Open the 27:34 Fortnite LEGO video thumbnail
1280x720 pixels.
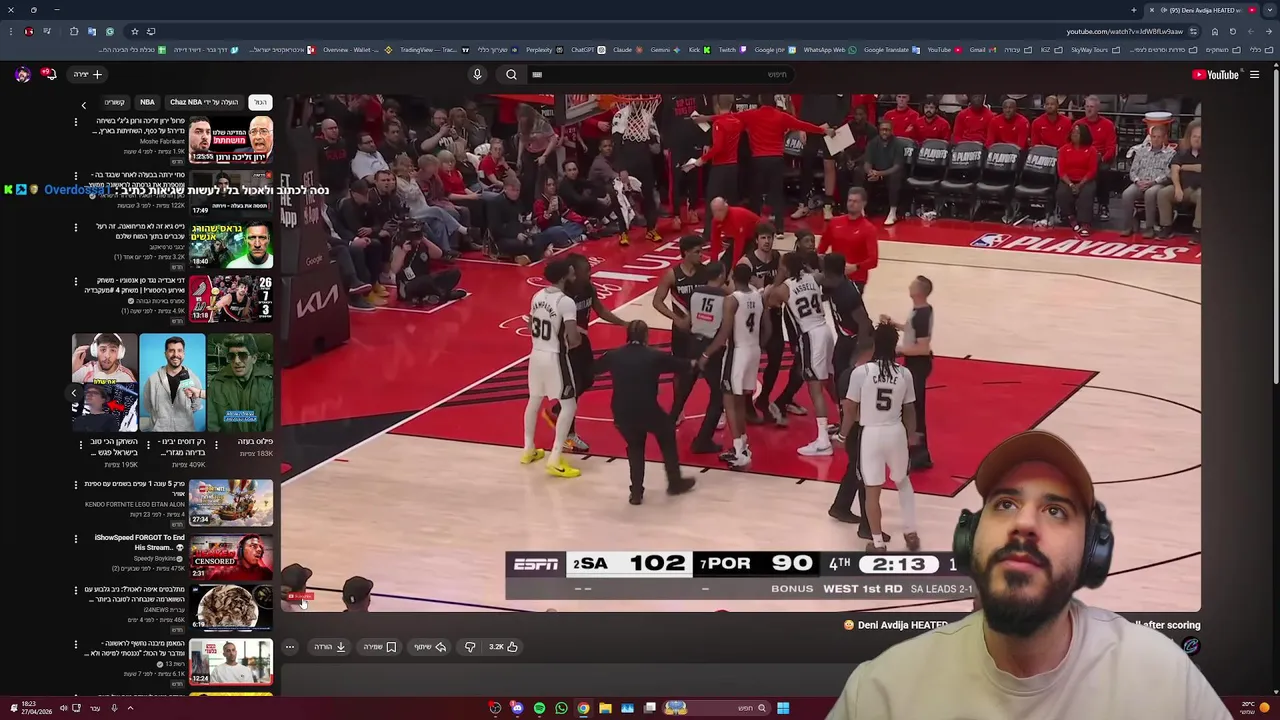pyautogui.click(x=231, y=503)
